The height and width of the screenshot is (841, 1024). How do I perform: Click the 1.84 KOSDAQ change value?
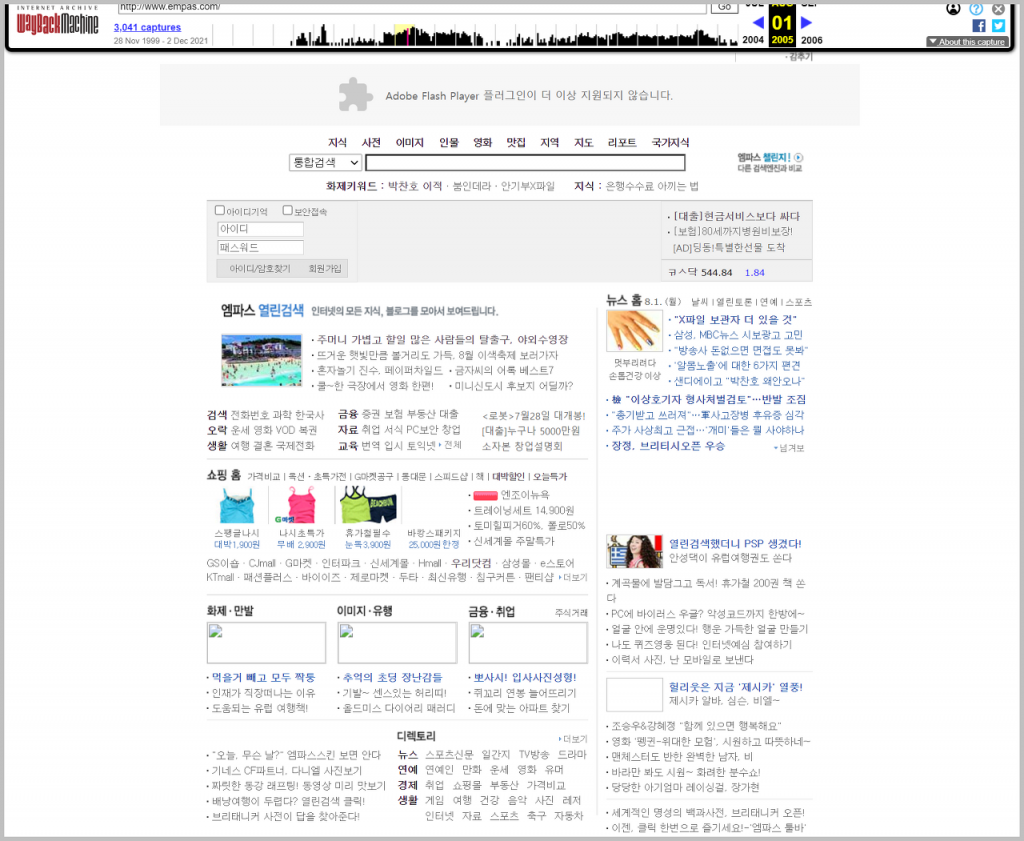coord(754,272)
